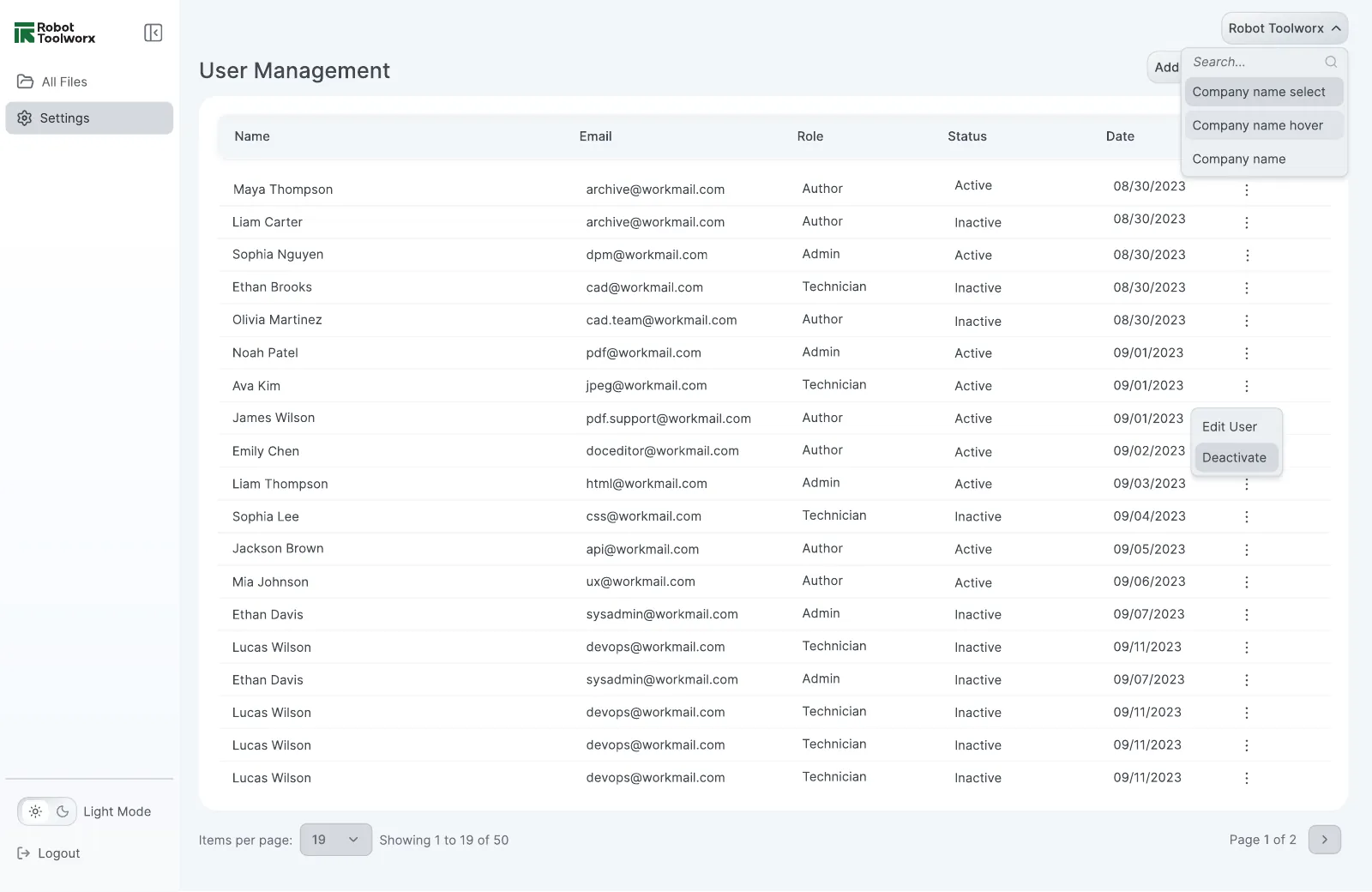Open All Files in the sidebar
The height and width of the screenshot is (892, 1372).
point(89,81)
